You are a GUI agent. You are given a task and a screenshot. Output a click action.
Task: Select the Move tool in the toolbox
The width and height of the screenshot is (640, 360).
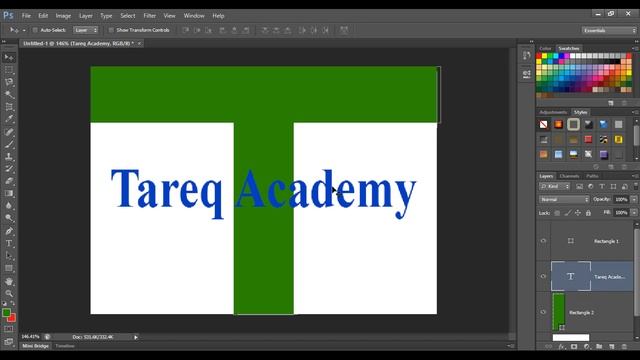coord(9,57)
